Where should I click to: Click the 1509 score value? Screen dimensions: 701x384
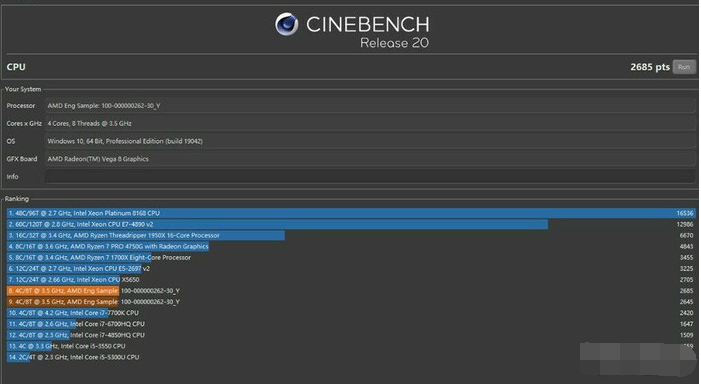(686, 335)
